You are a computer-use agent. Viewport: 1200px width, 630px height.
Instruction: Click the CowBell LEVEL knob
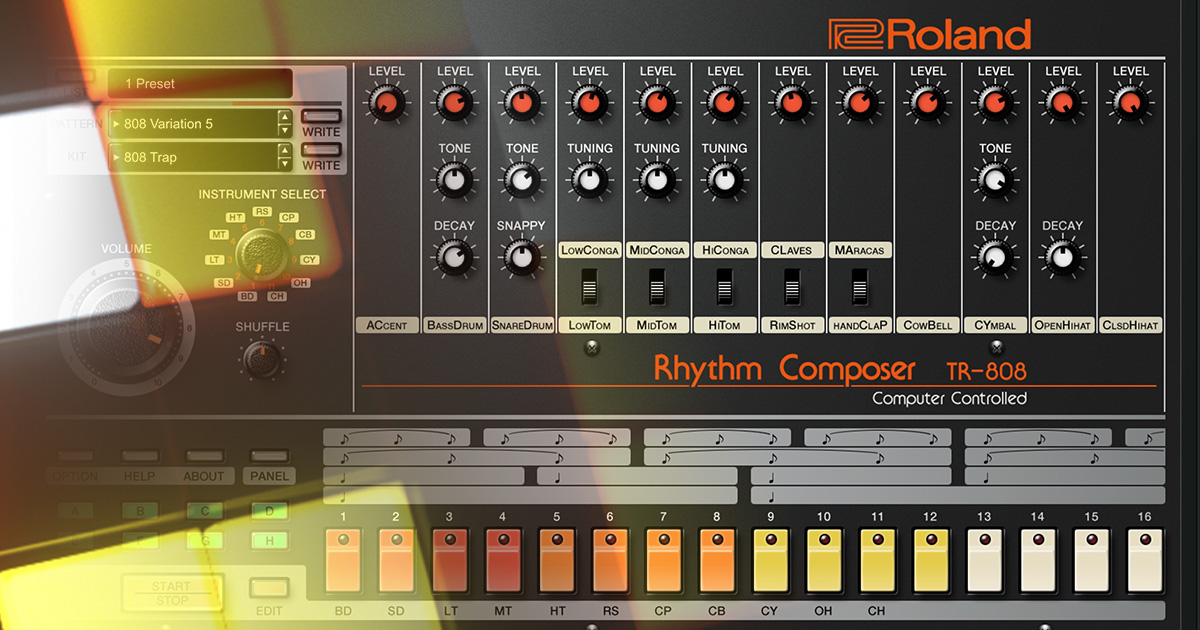(927, 102)
